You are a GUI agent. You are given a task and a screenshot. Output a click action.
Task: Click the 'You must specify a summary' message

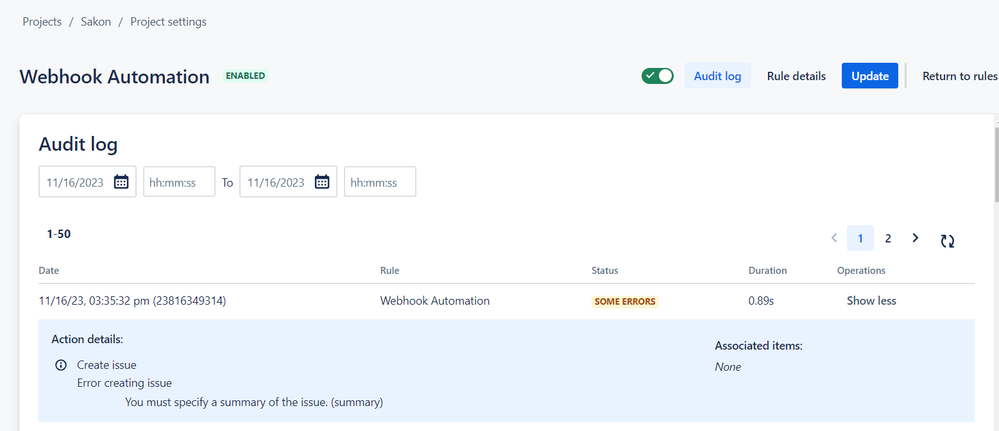[254, 402]
